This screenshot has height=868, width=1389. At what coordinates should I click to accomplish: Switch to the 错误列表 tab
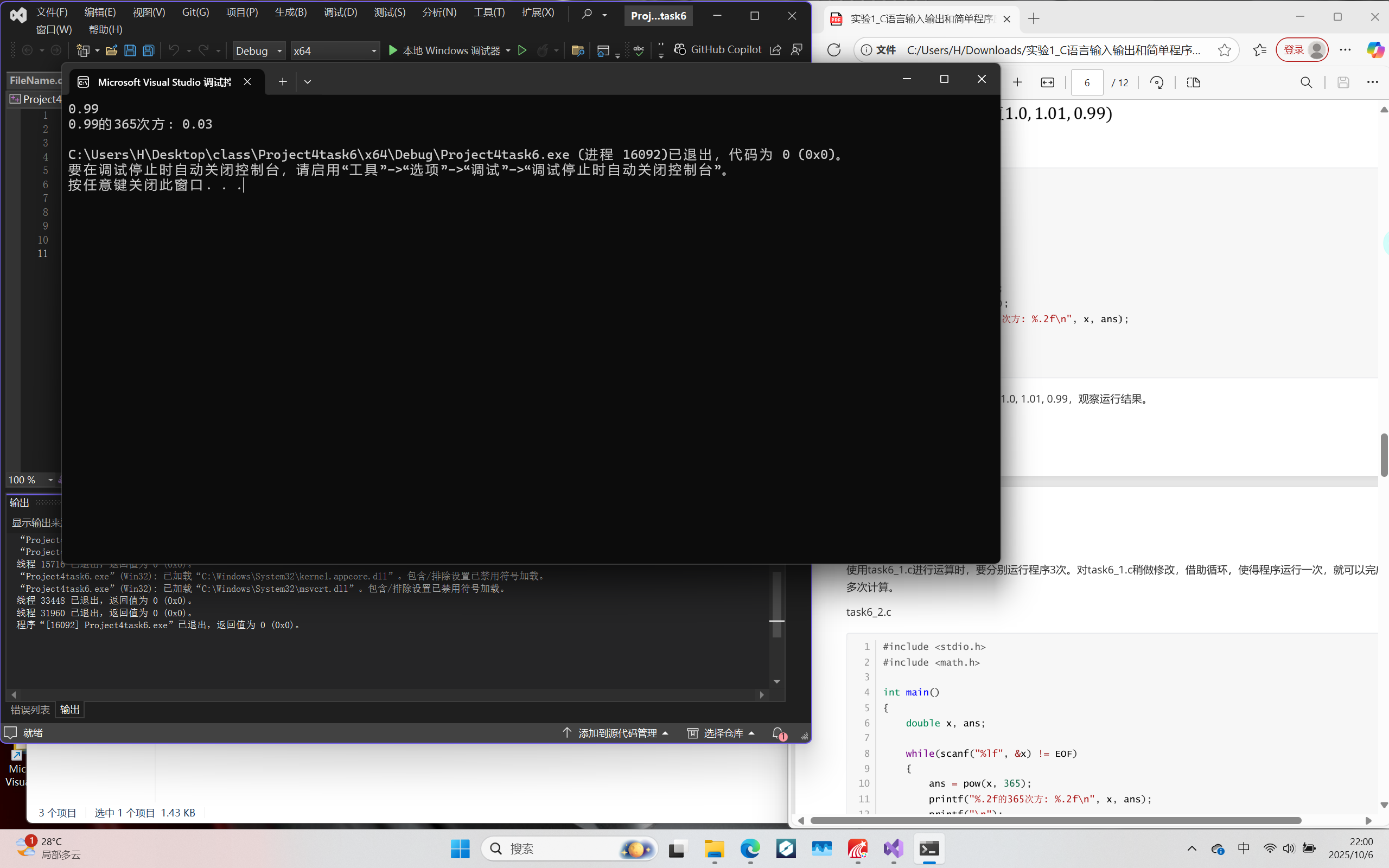(30, 710)
